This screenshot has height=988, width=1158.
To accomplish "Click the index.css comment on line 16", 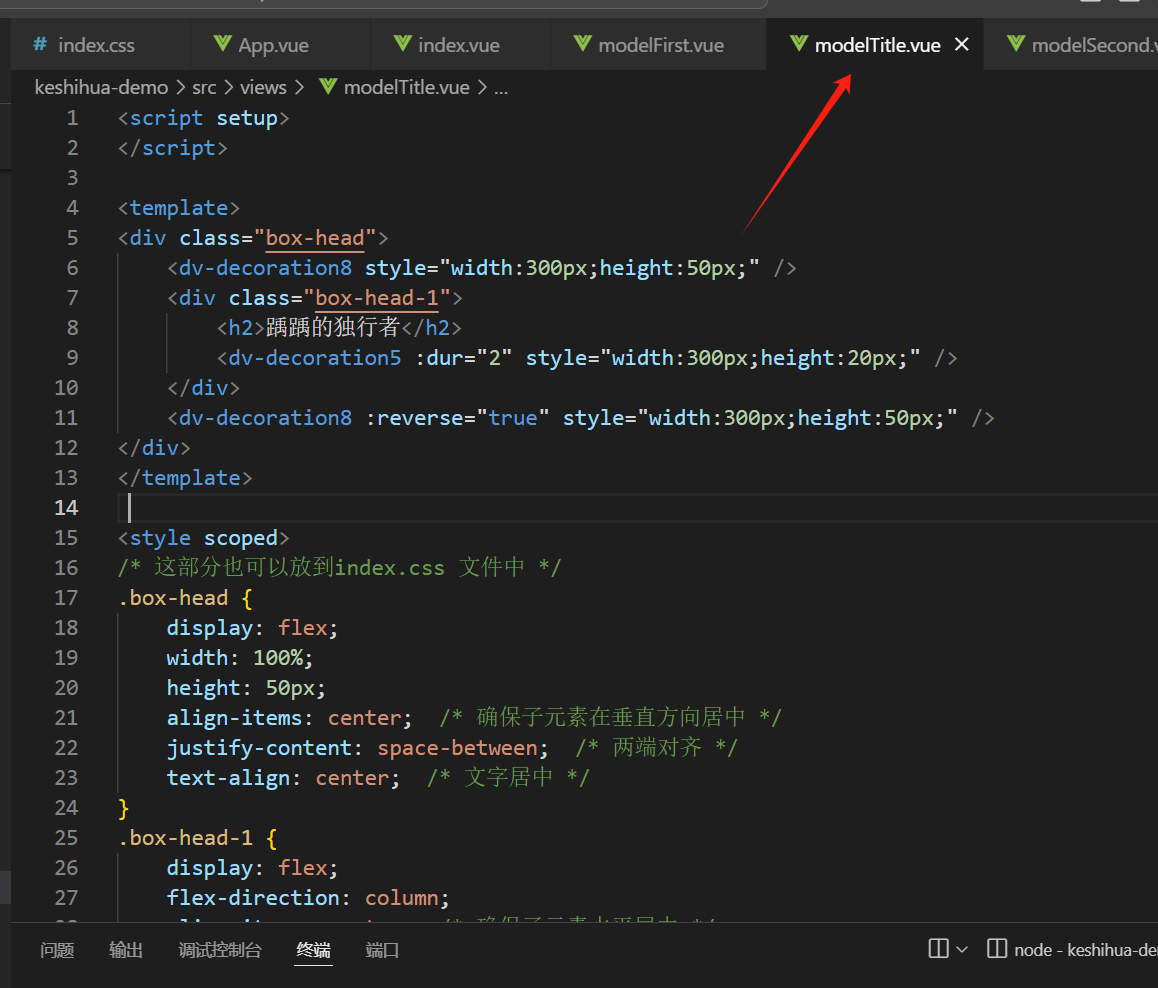I will [340, 567].
